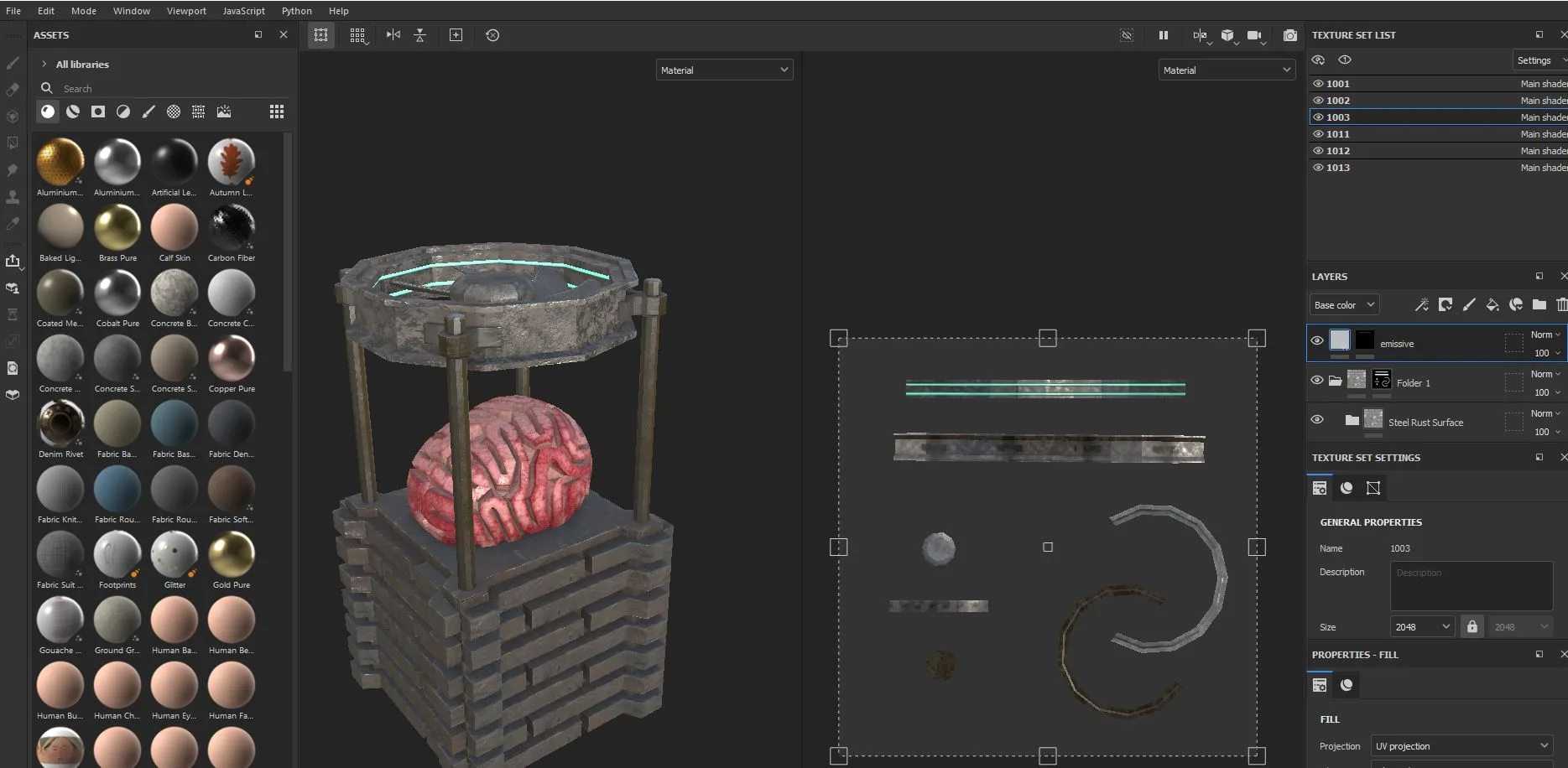Click the history clock icon in toolbar

tap(492, 35)
